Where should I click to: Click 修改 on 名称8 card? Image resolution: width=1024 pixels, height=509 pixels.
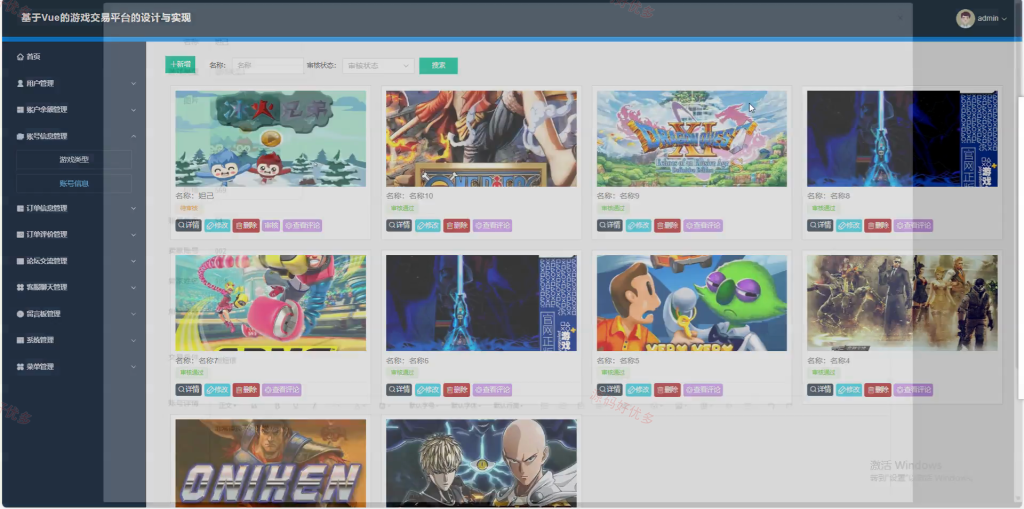click(849, 225)
